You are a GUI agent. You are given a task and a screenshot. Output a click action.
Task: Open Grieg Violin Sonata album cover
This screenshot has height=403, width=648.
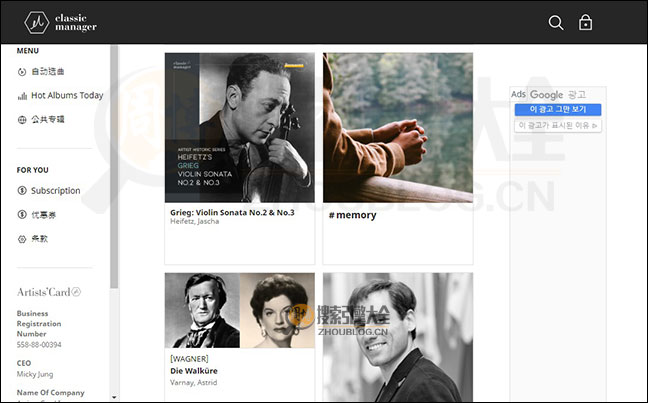coord(240,127)
